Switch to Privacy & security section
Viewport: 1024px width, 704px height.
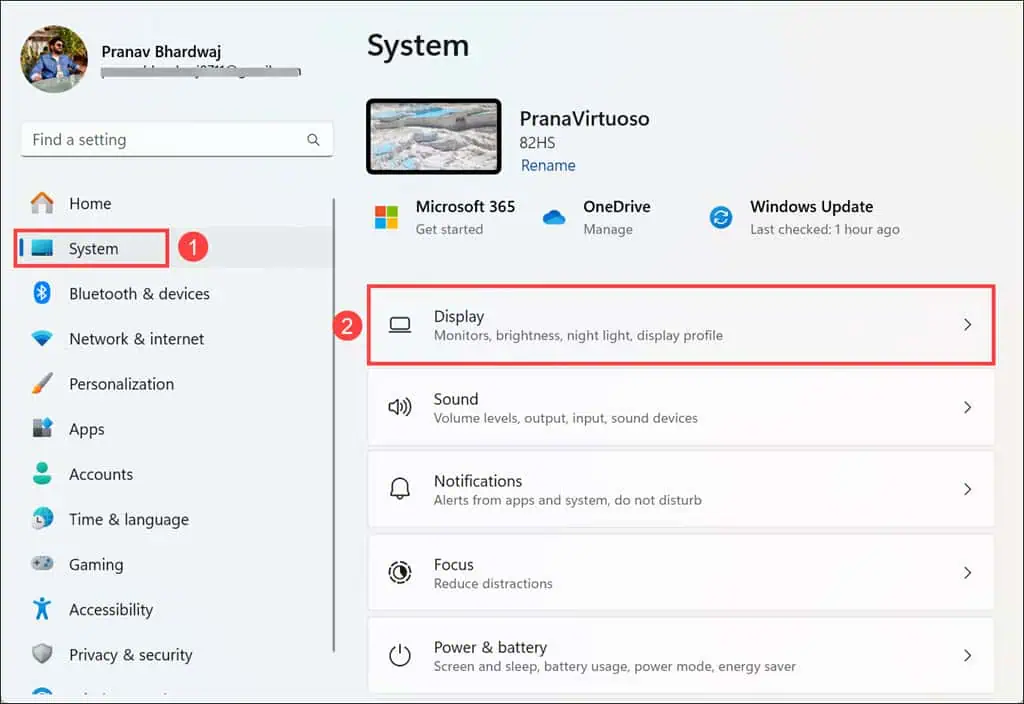click(130, 654)
